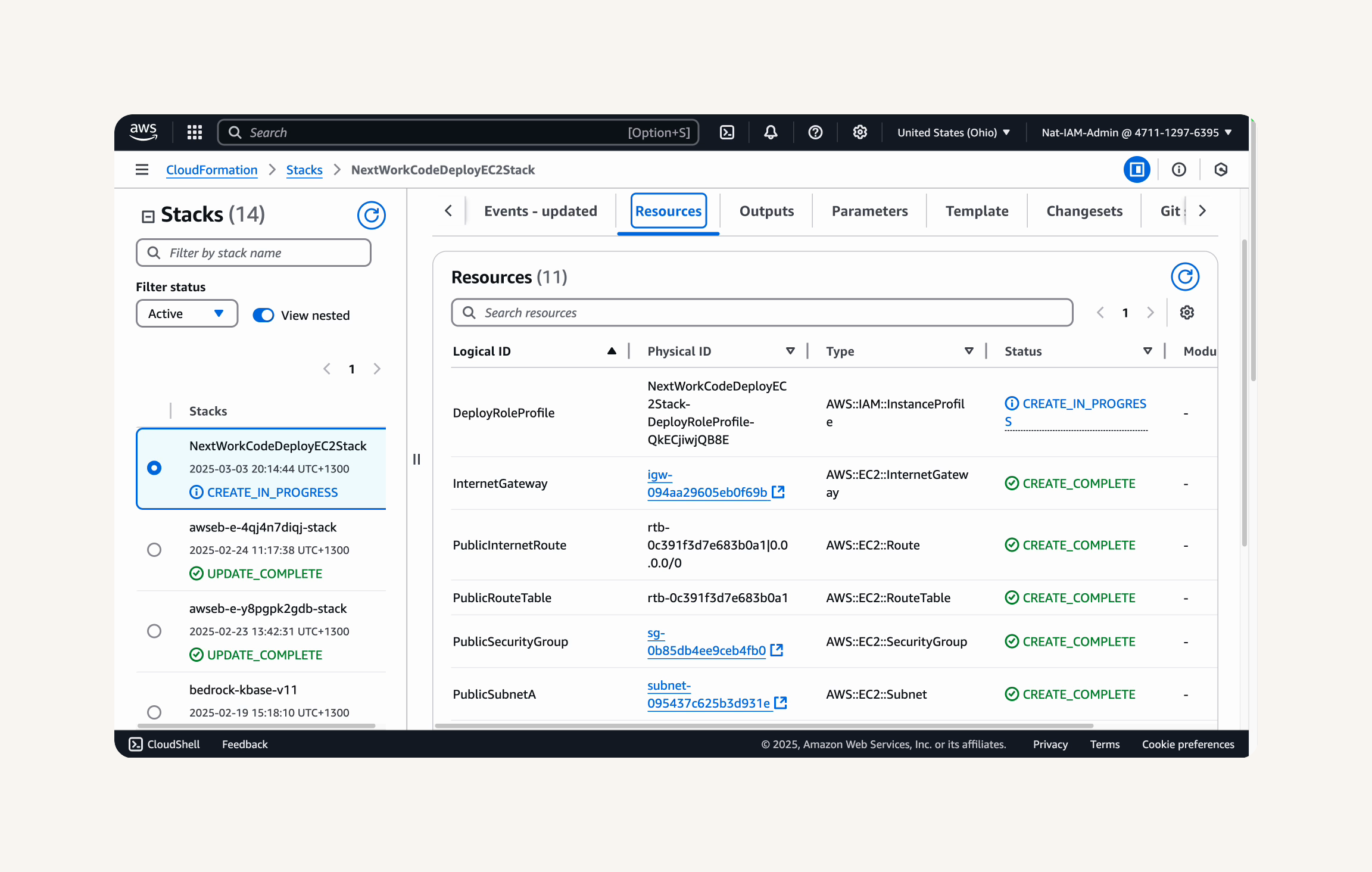The image size is (1372, 872).
Task: Click CloudShell icon in the footer
Action: coord(136,744)
